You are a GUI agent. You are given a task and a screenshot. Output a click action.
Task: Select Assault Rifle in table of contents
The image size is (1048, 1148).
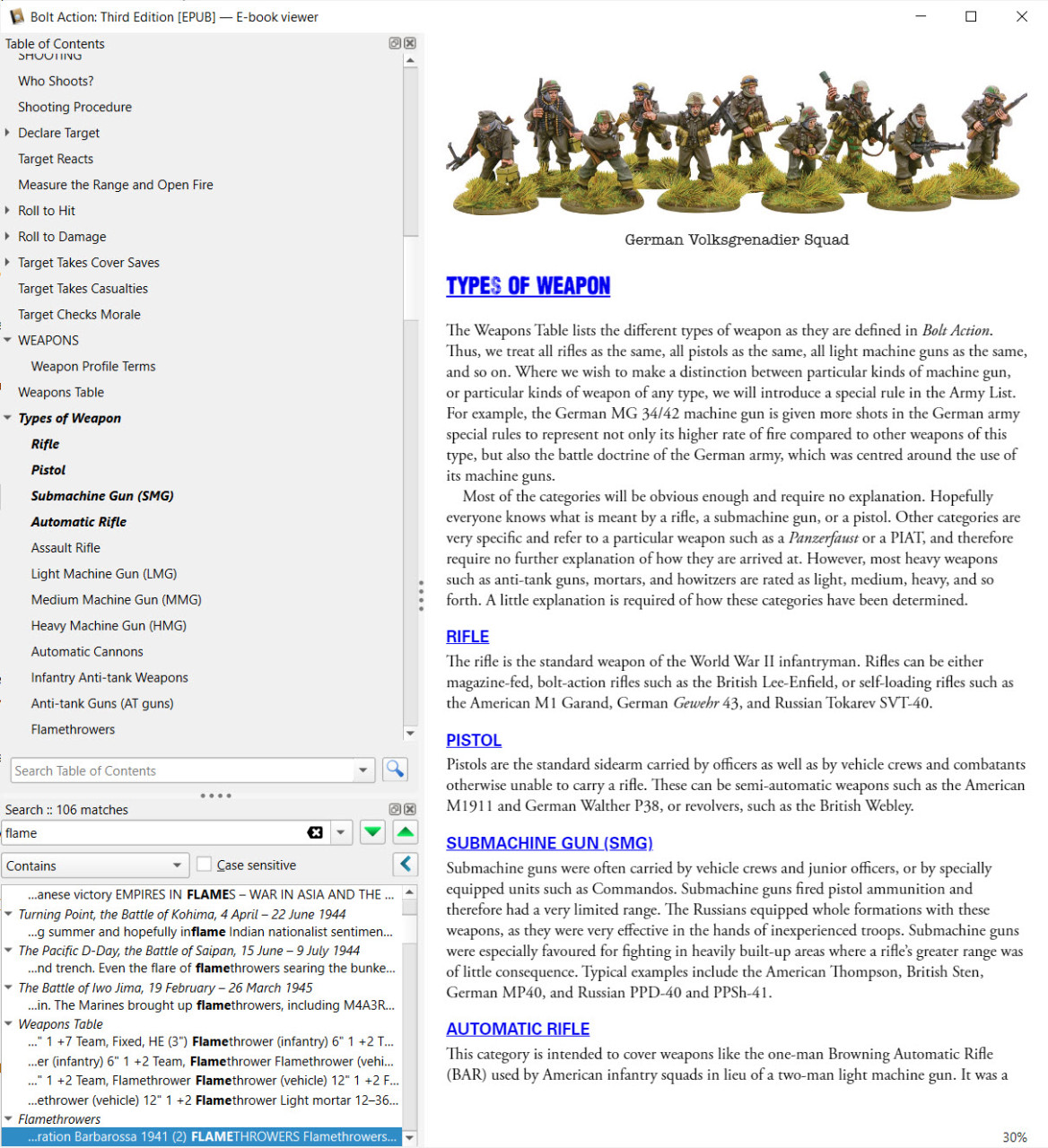pyautogui.click(x=65, y=548)
